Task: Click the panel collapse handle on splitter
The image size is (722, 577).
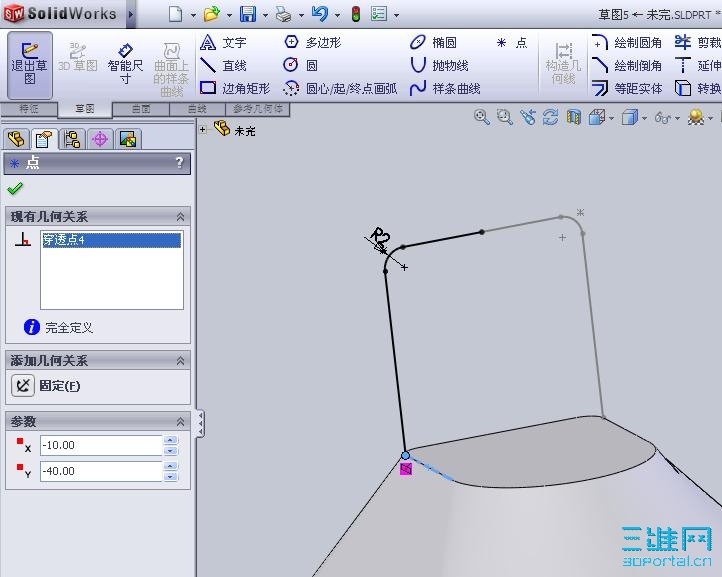Action: point(200,424)
